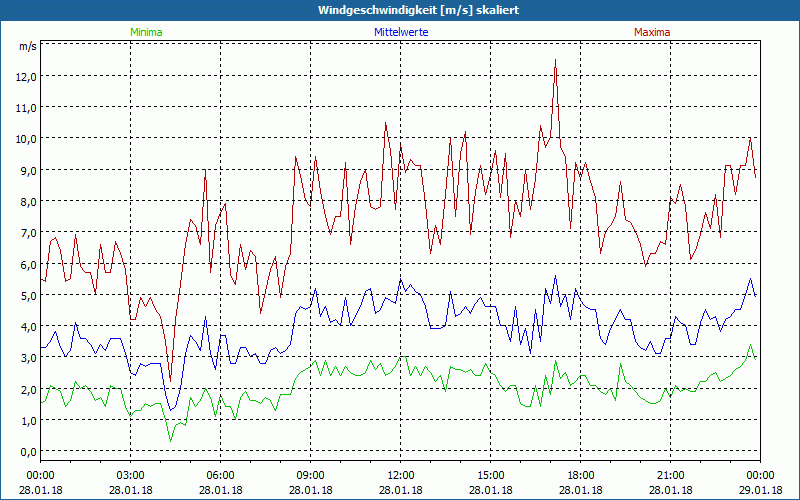Click the m/s unit label on the y-axis
800x500 pixels.
coord(27,46)
